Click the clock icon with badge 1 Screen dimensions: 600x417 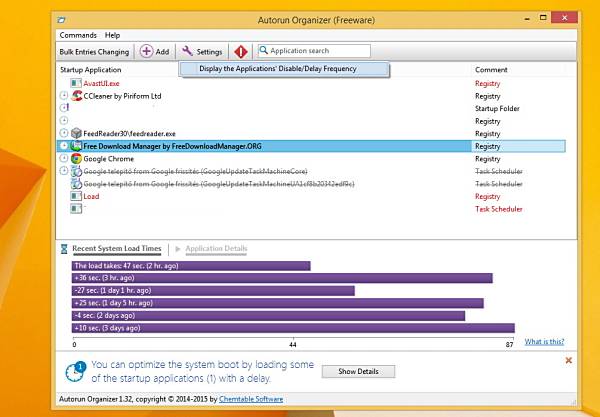tap(75, 371)
